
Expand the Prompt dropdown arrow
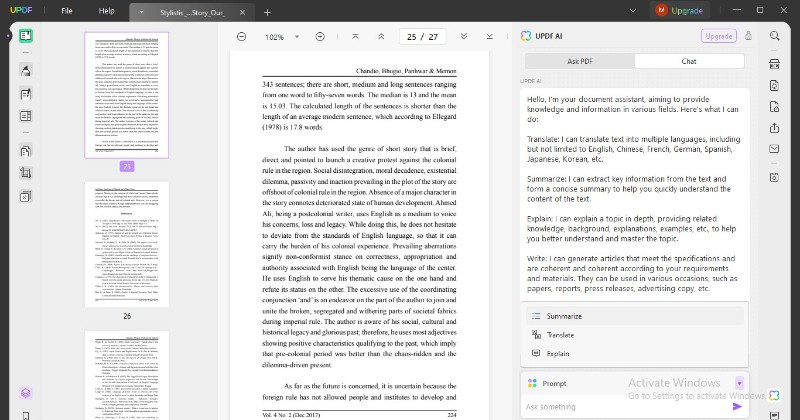point(739,383)
